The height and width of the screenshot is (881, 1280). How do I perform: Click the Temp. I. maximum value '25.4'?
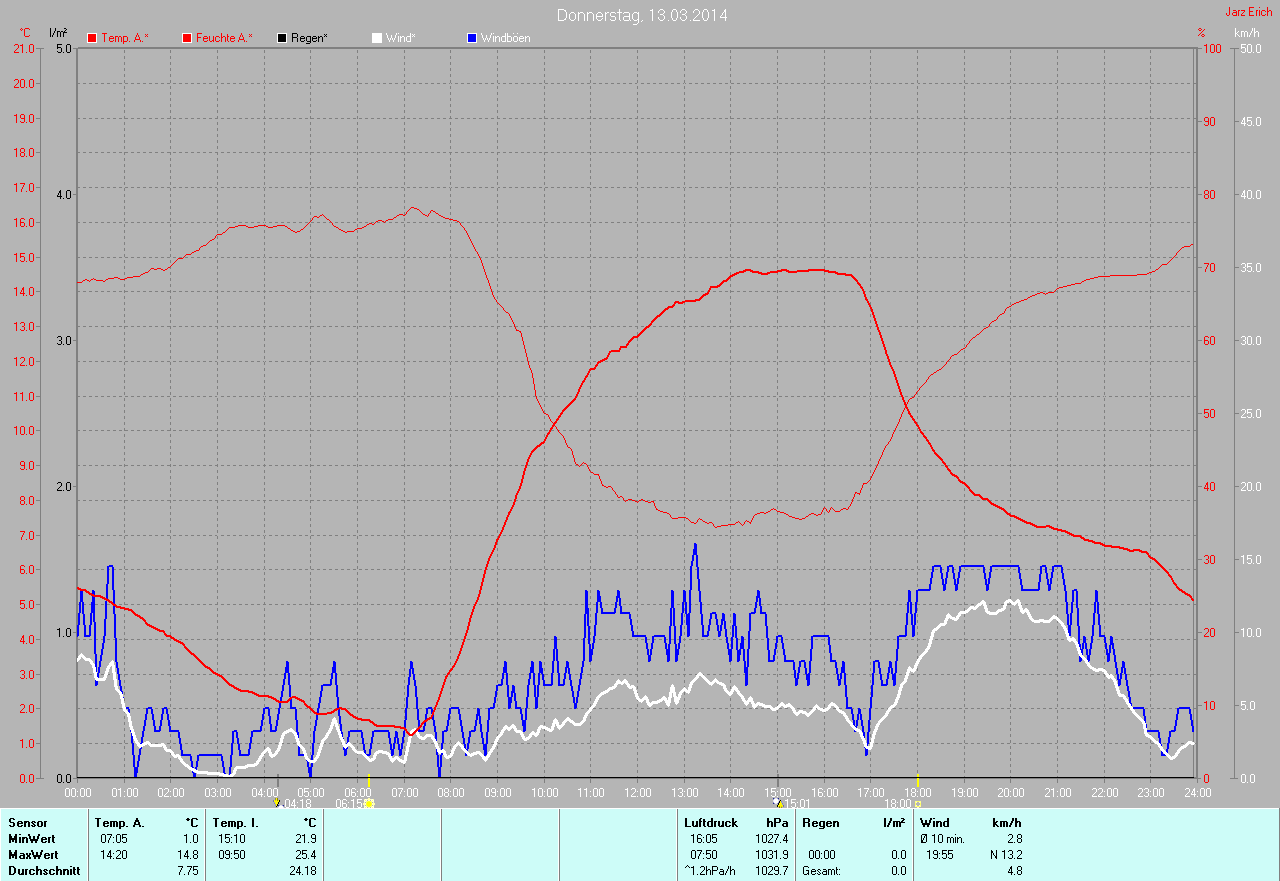tap(305, 855)
